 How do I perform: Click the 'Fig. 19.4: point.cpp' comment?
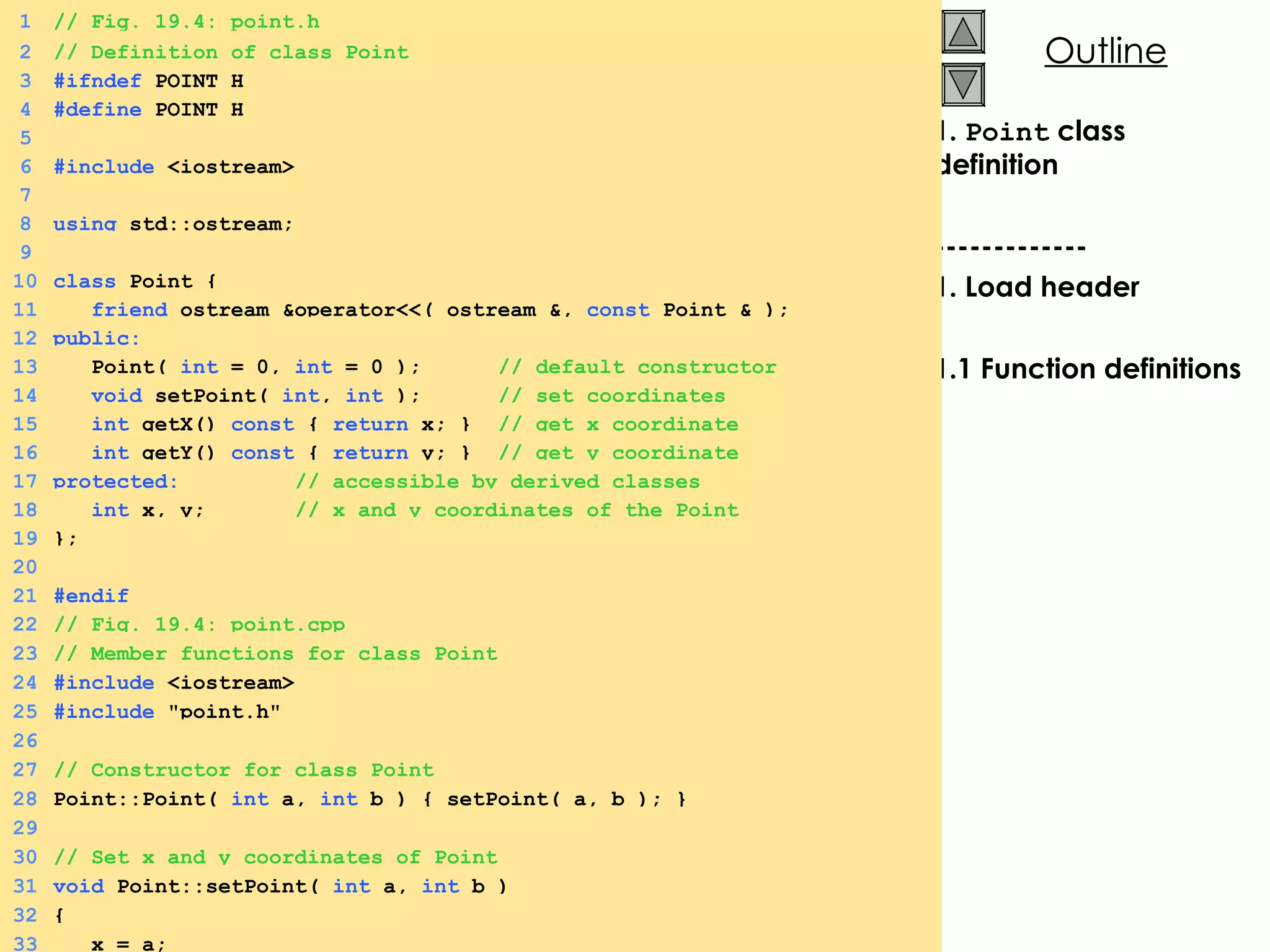pyautogui.click(x=199, y=625)
